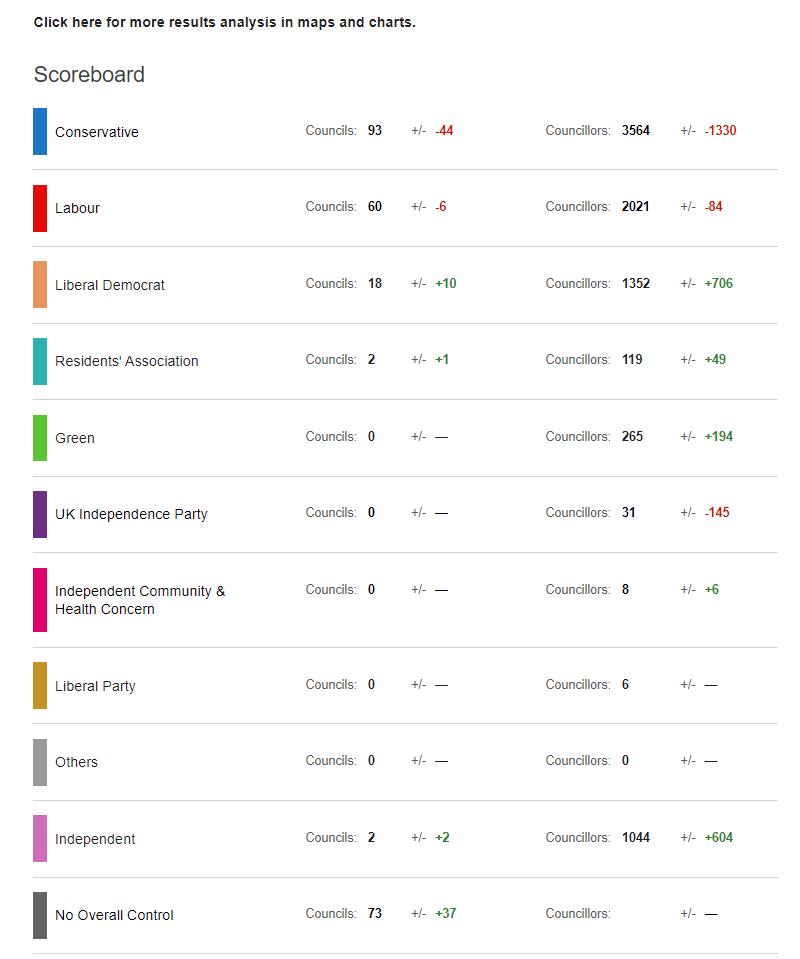
Task: Select the Conservative party name
Action: point(97,132)
